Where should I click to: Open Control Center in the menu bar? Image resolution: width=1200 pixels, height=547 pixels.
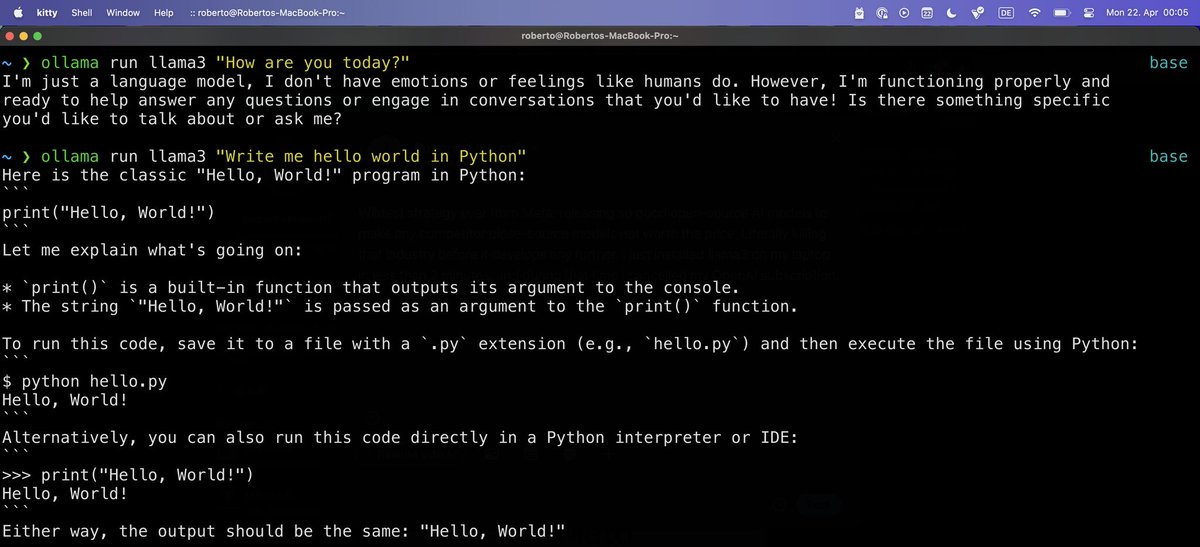pos(1089,13)
